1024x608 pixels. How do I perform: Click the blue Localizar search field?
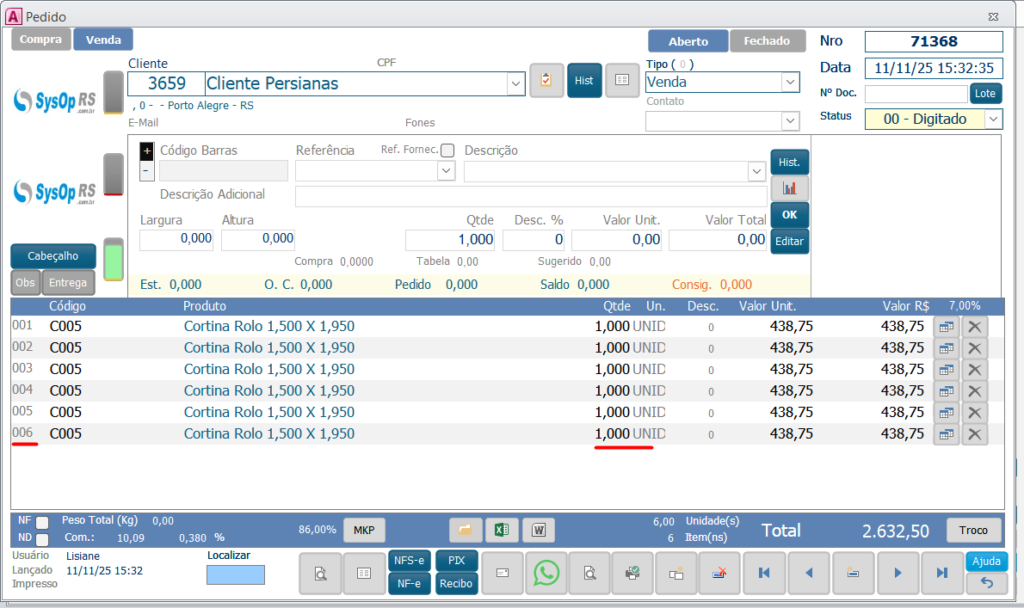click(236, 574)
